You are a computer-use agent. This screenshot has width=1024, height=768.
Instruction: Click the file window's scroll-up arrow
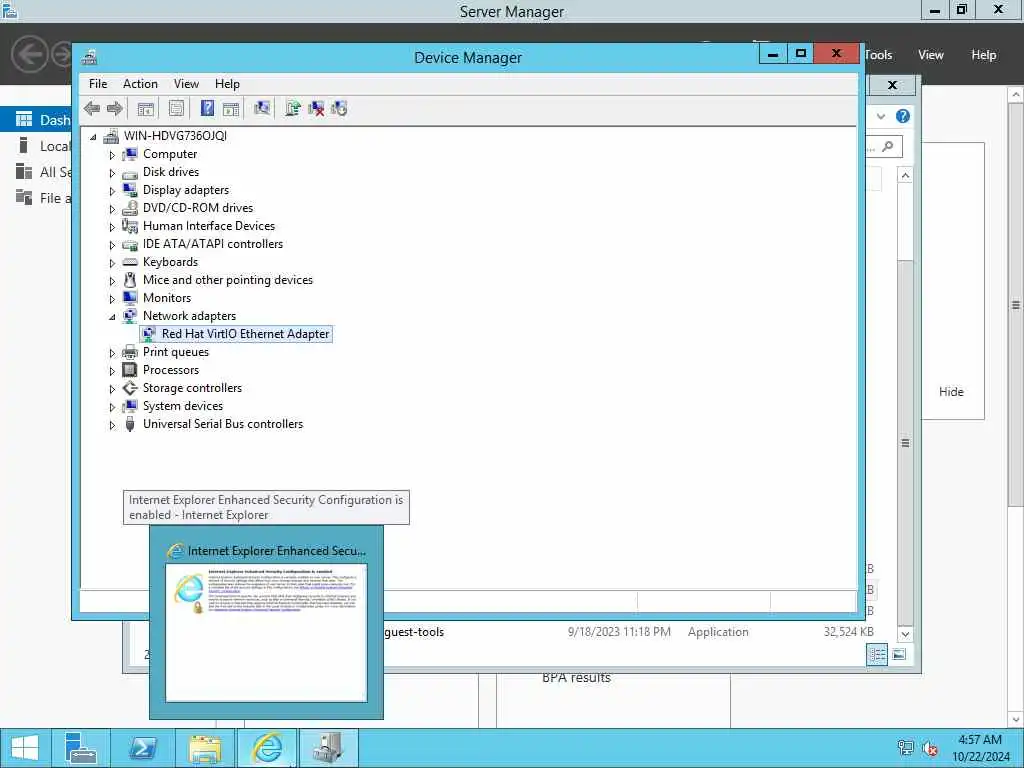point(905,175)
